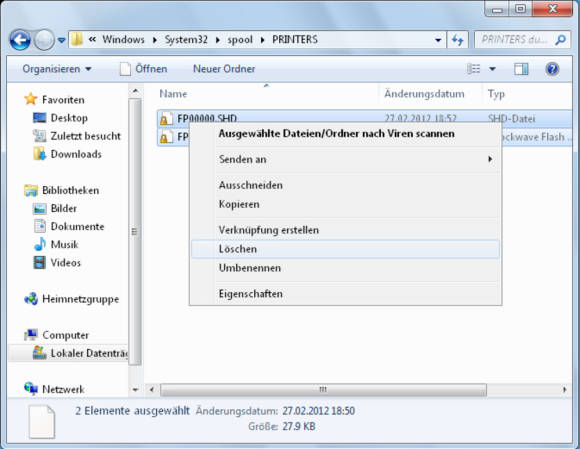580x449 pixels.
Task: Click the horizontal scrollbar thumb
Action: [x=323, y=389]
